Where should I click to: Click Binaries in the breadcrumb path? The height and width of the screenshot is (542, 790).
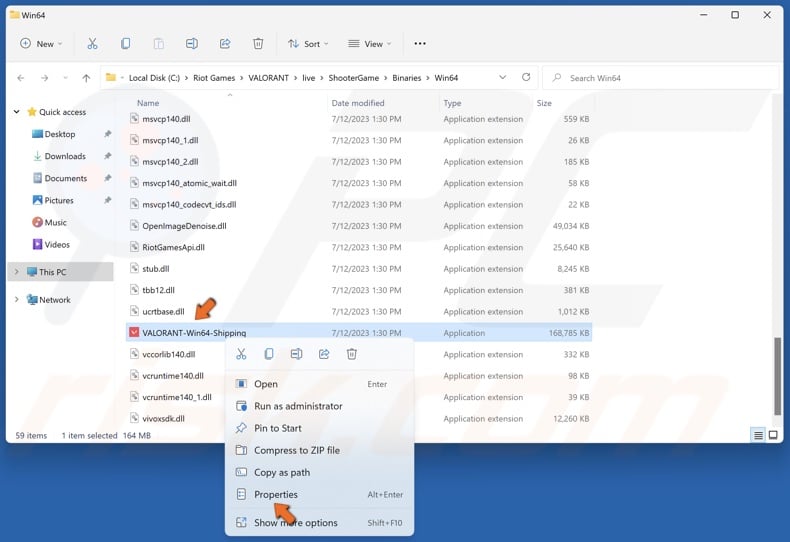click(407, 78)
